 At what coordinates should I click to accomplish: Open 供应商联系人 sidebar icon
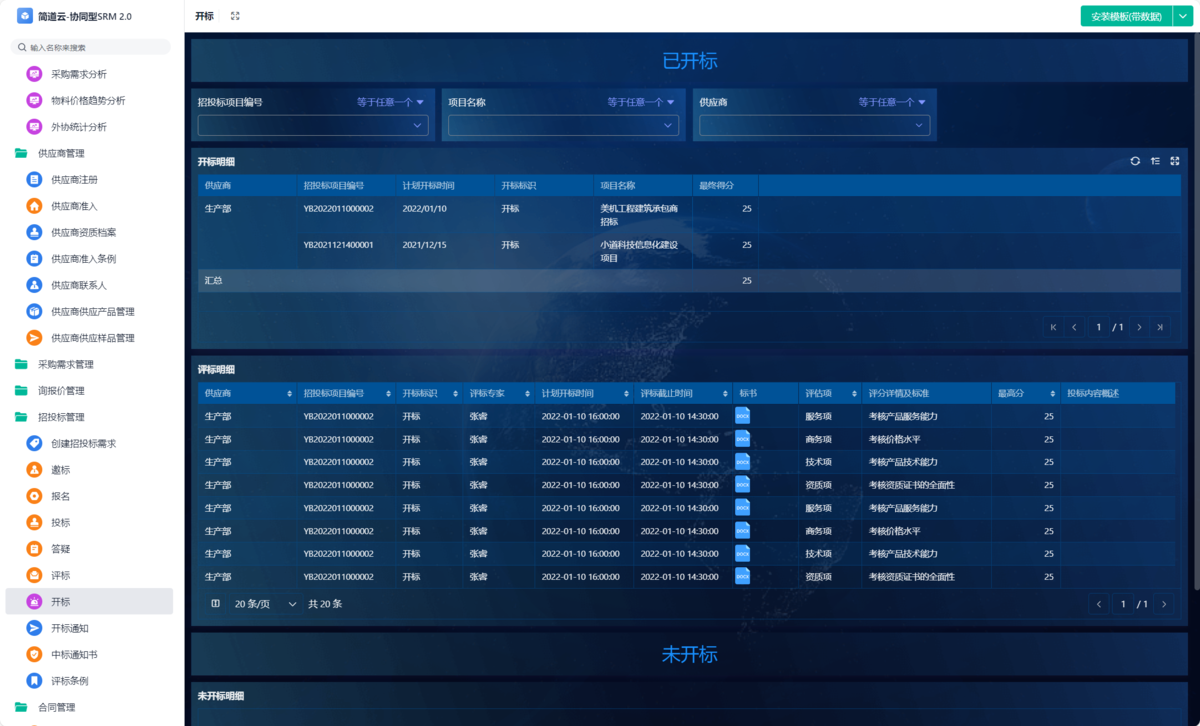coord(34,285)
